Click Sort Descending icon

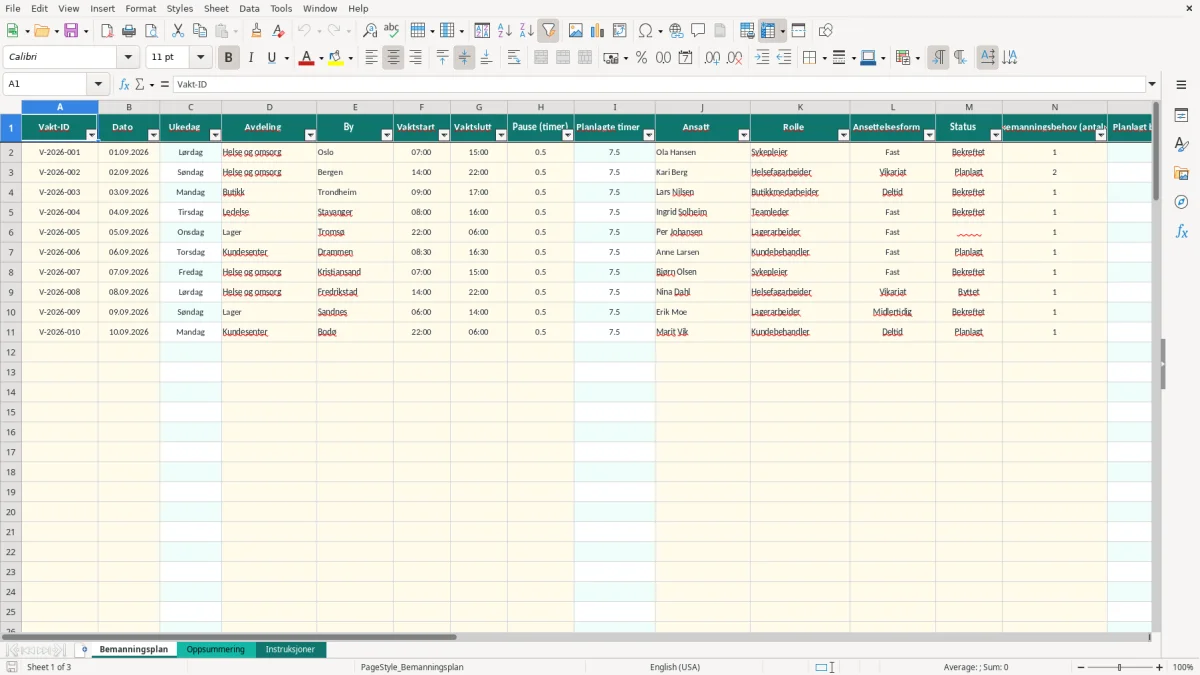tap(526, 31)
